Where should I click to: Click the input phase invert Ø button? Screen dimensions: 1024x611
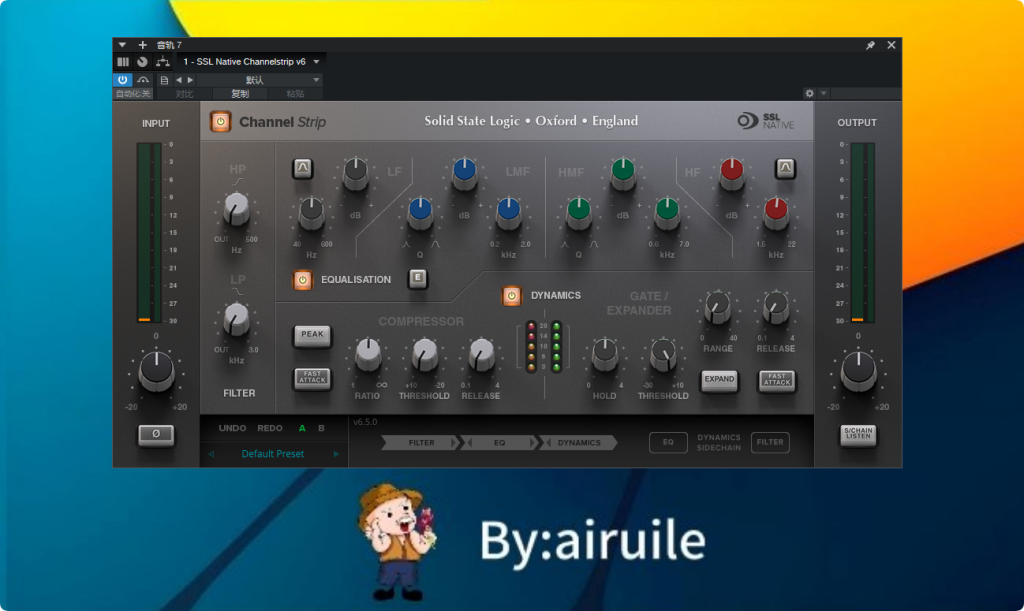coord(156,434)
